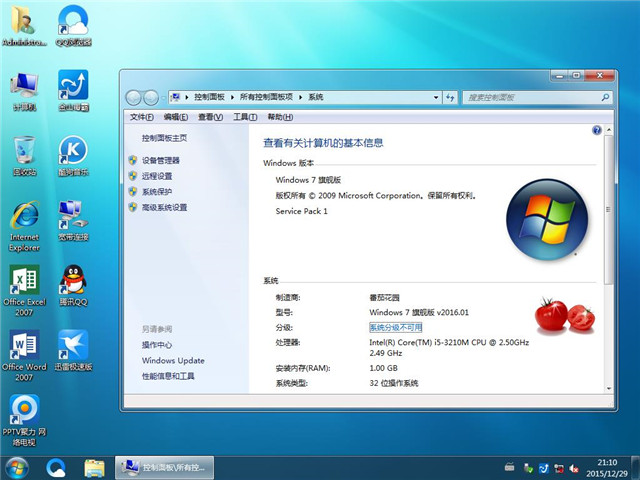Launch the Xunlei express edition shortcut
The height and width of the screenshot is (480, 640).
click(73, 350)
